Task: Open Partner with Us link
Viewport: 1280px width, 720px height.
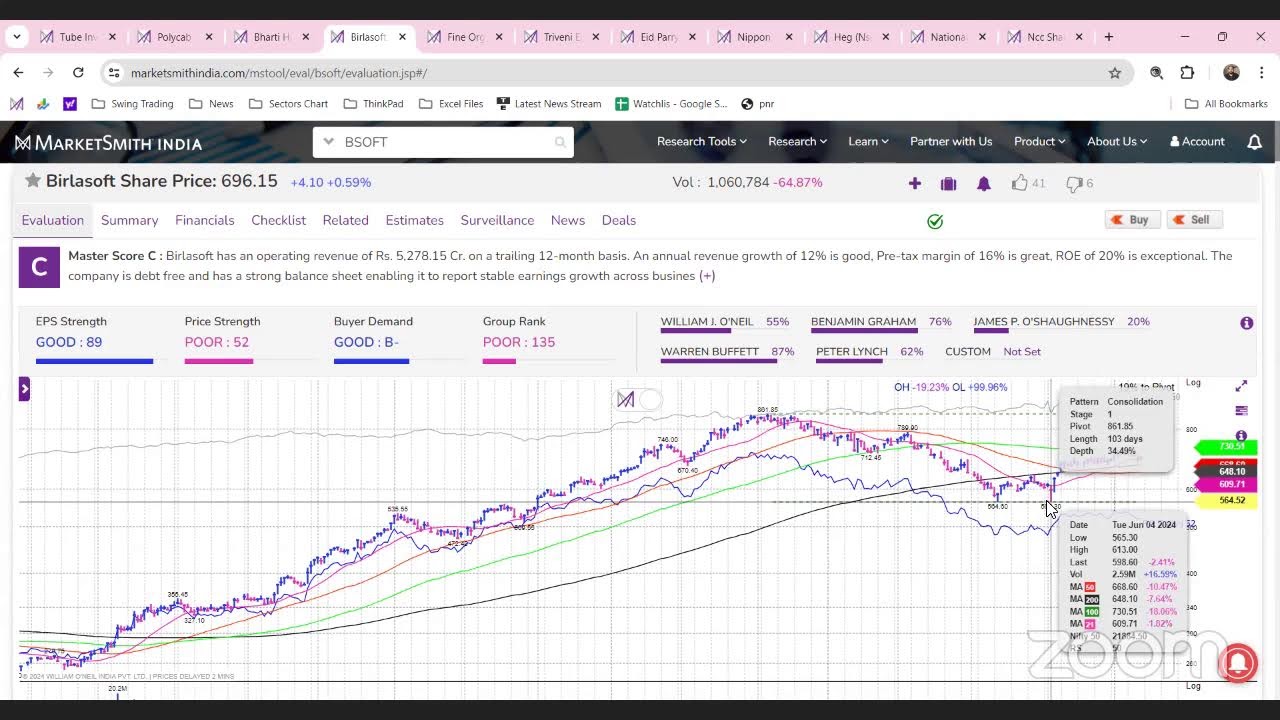Action: 951,142
